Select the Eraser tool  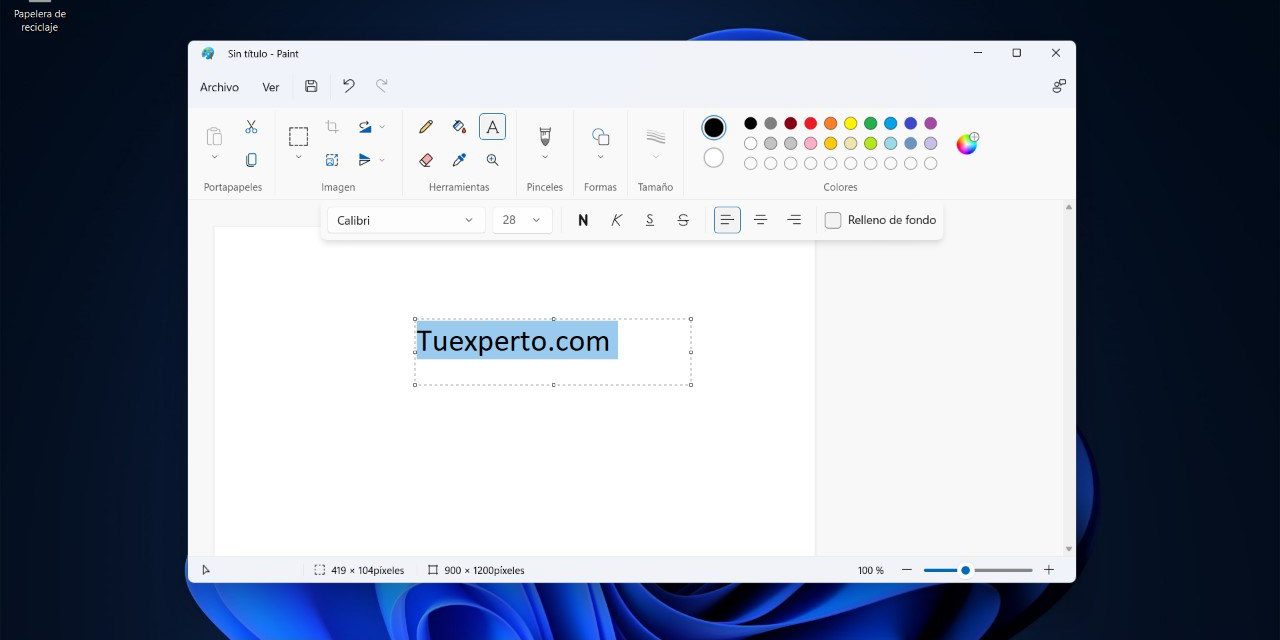[426, 160]
